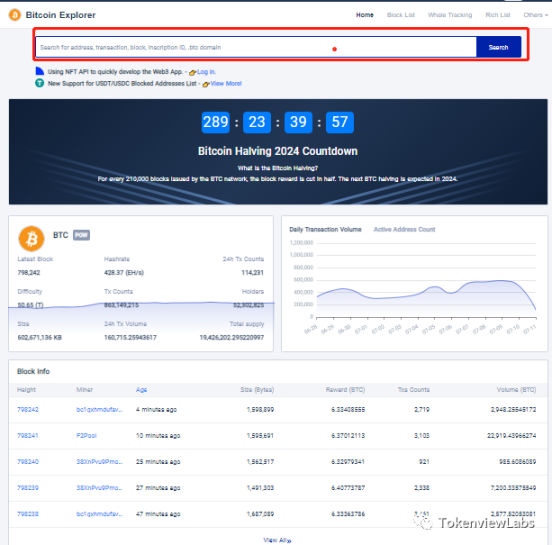552x545 pixels.
Task: Click the latest block value 798,242
Action: (29, 272)
